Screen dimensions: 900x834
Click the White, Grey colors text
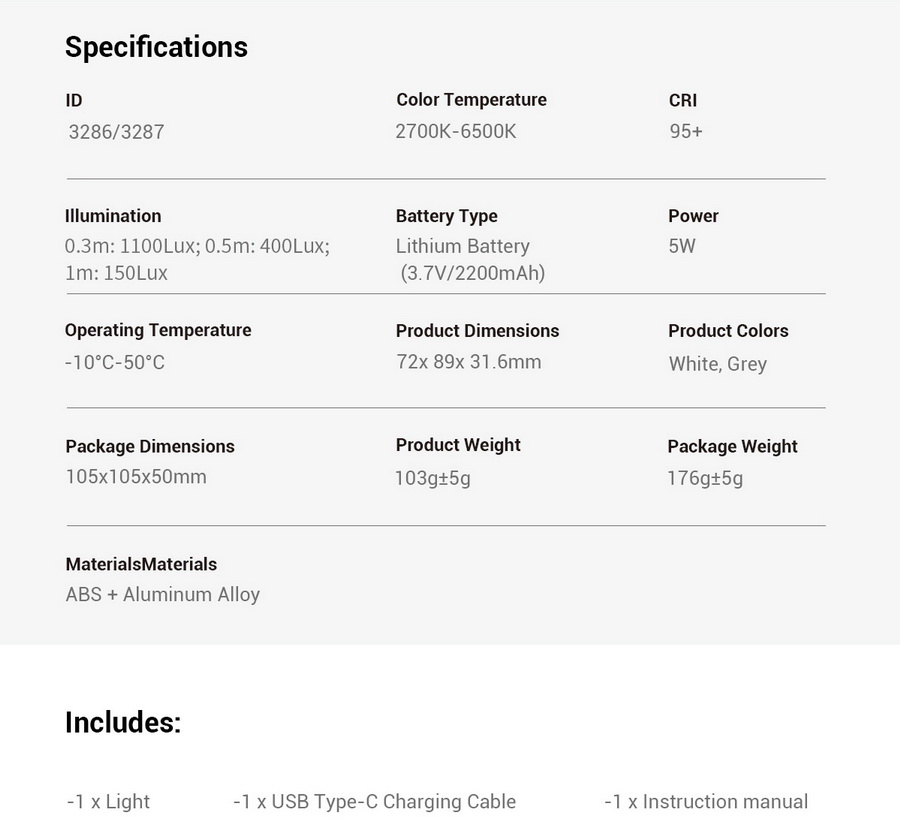point(717,364)
